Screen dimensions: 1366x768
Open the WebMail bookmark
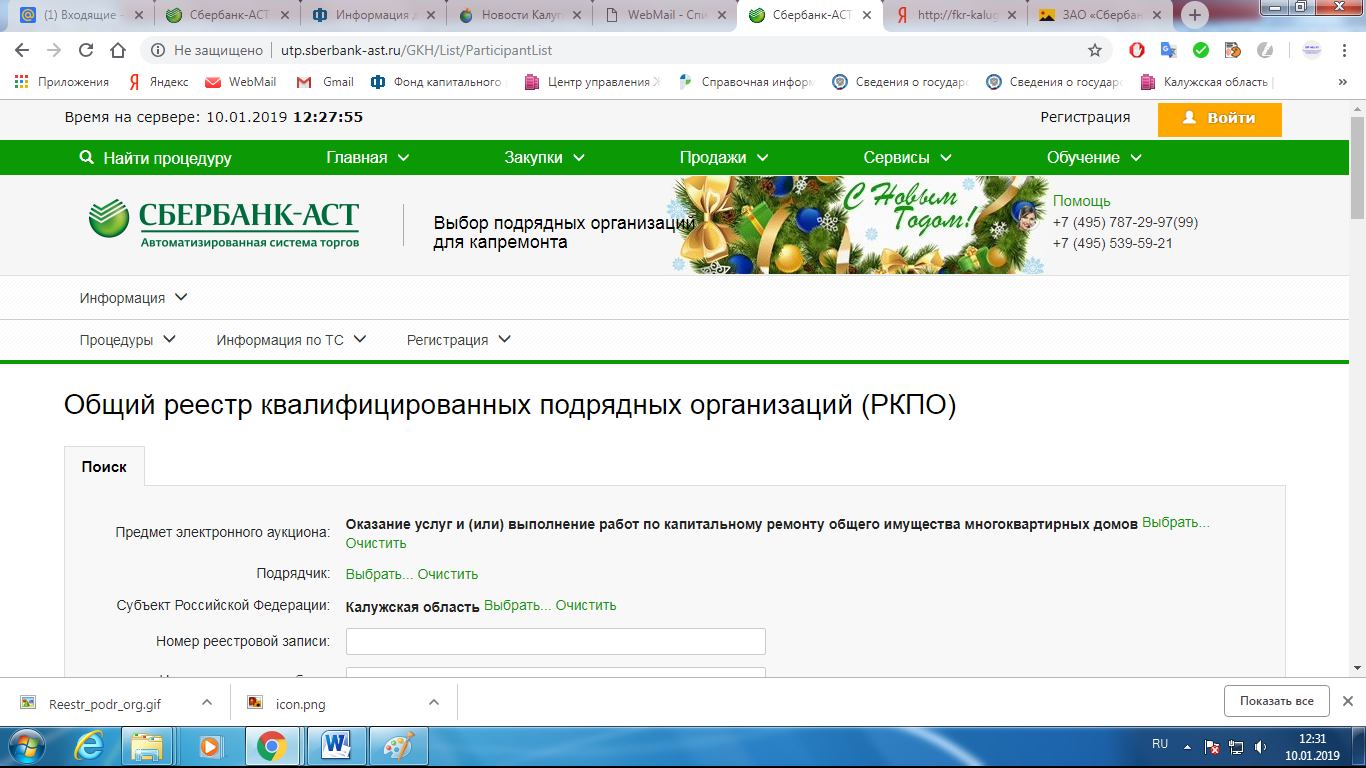(240, 82)
